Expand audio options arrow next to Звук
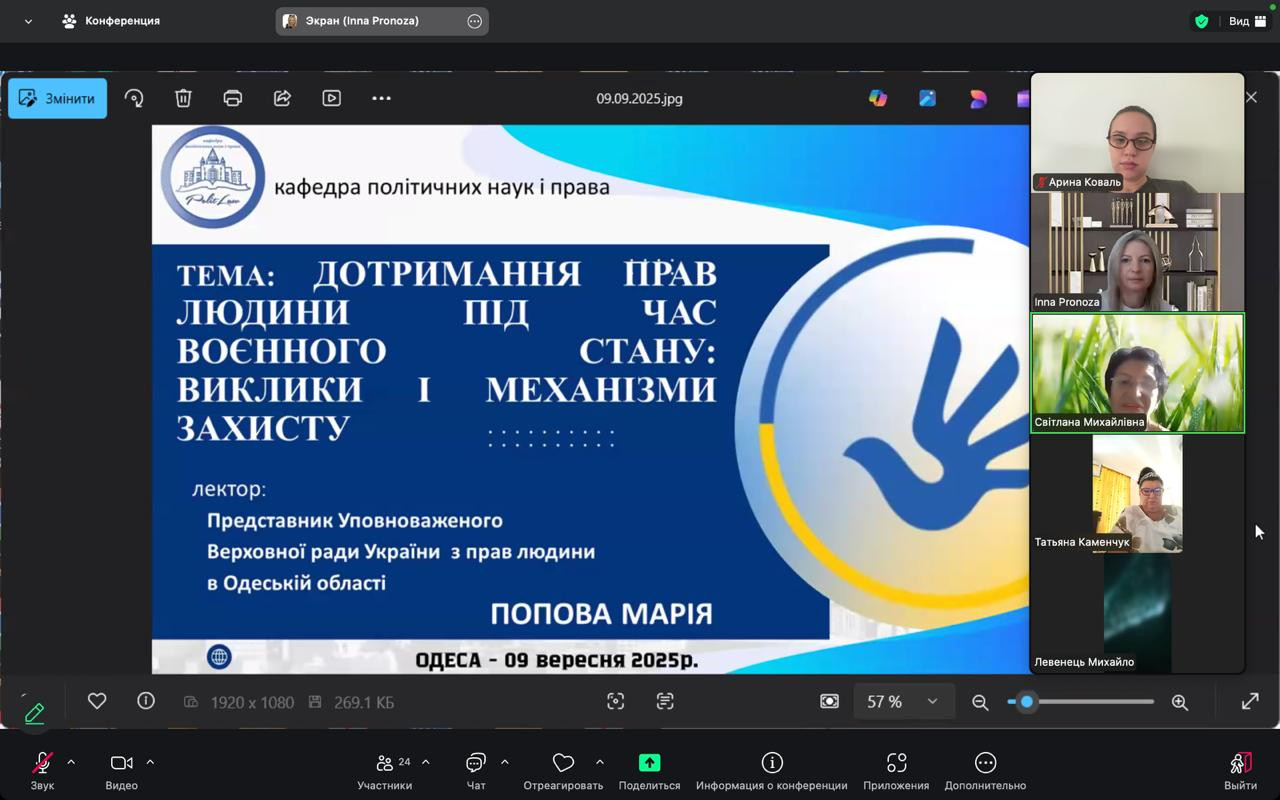The height and width of the screenshot is (800, 1280). 71,762
